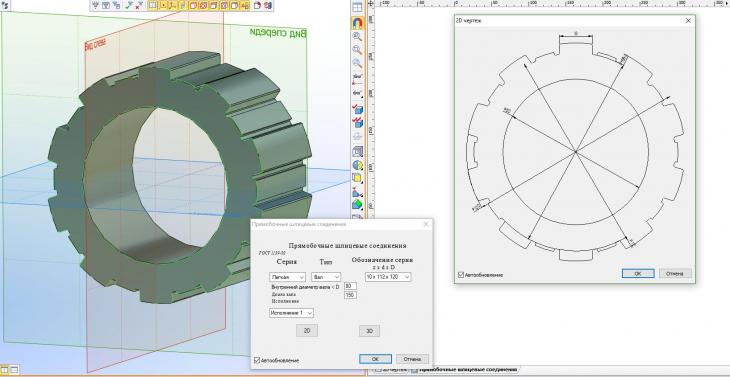Click the grey funnel selection filter icon
This screenshot has width=730, height=377.
click(96, 6)
